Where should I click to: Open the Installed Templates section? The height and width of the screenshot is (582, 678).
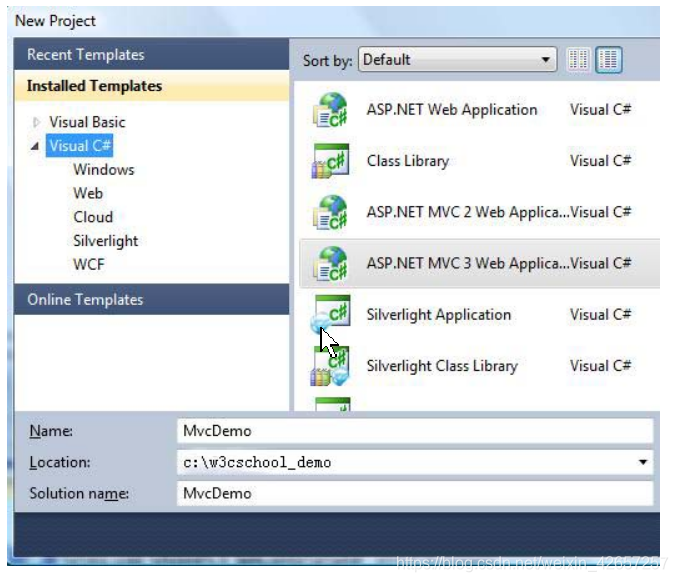pyautogui.click(x=151, y=86)
